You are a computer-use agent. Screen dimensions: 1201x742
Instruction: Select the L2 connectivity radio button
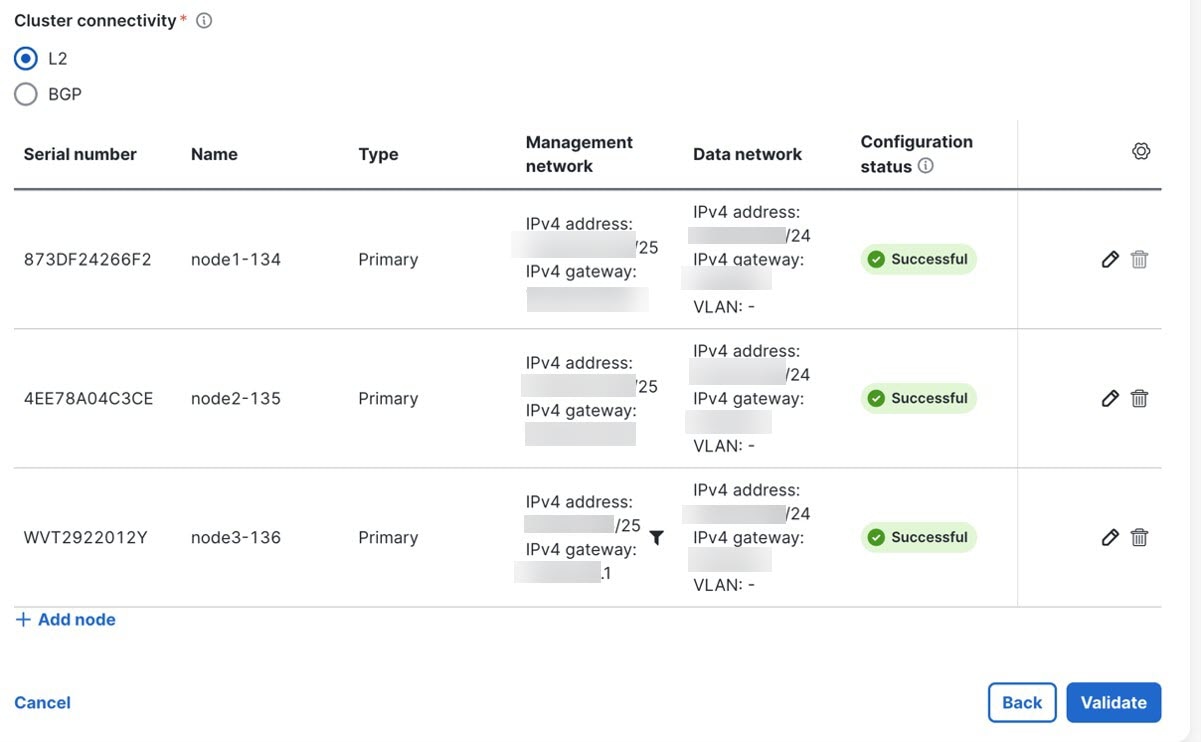point(26,59)
